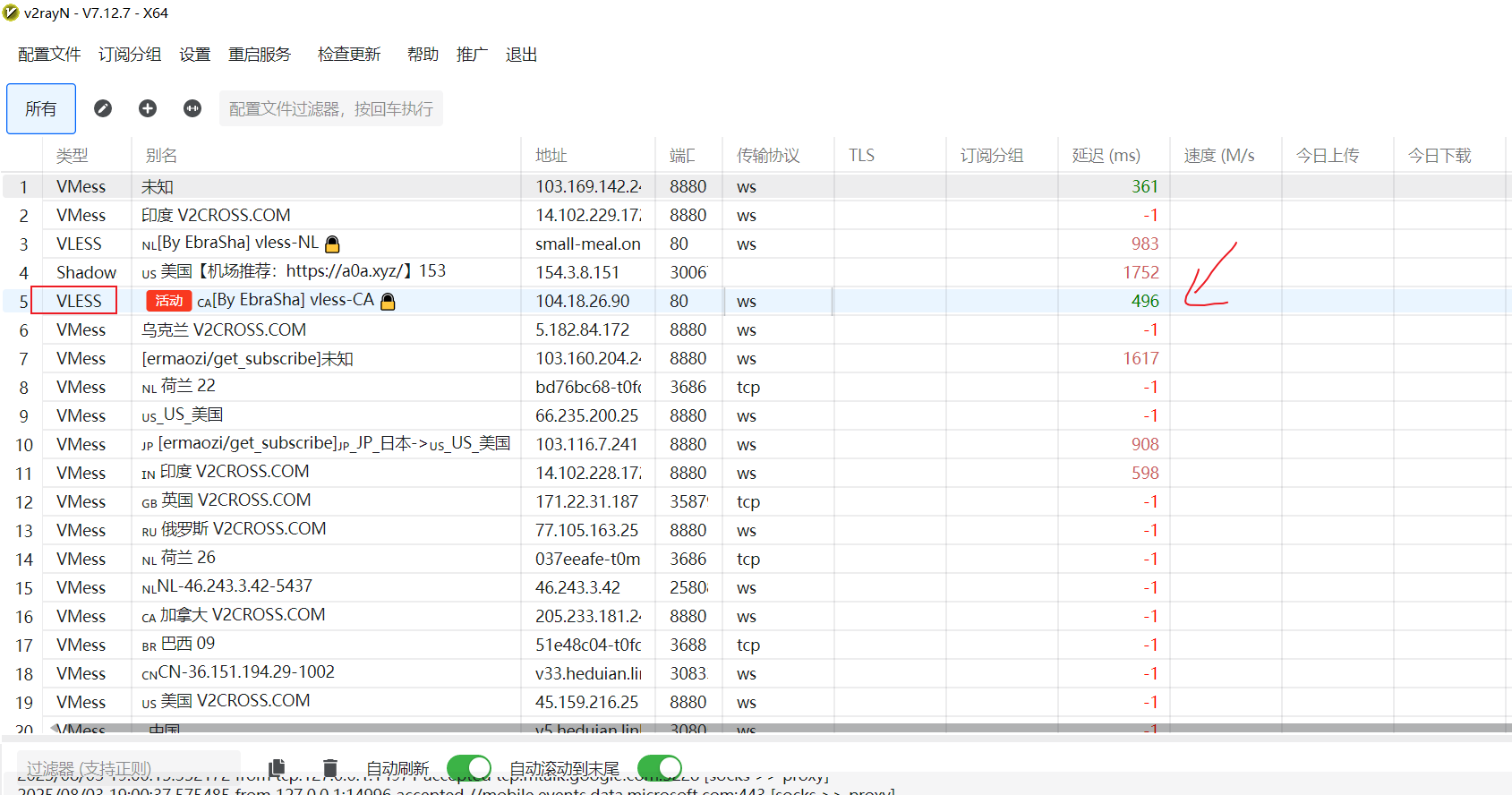Viewport: 1512px width, 795px height.
Task: Open the 配置文件 dropdown menu
Action: click(x=49, y=55)
